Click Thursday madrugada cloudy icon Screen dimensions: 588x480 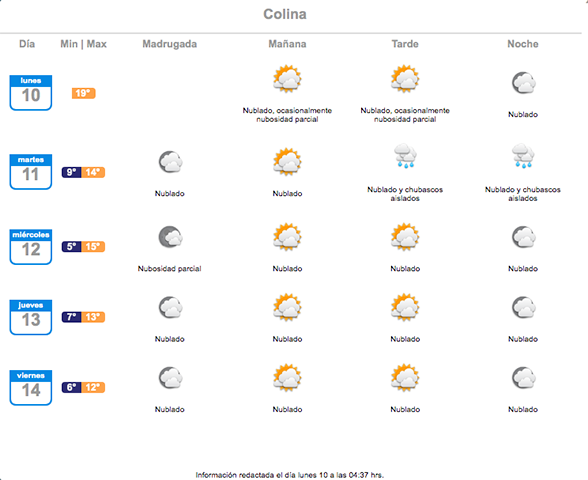coord(170,308)
